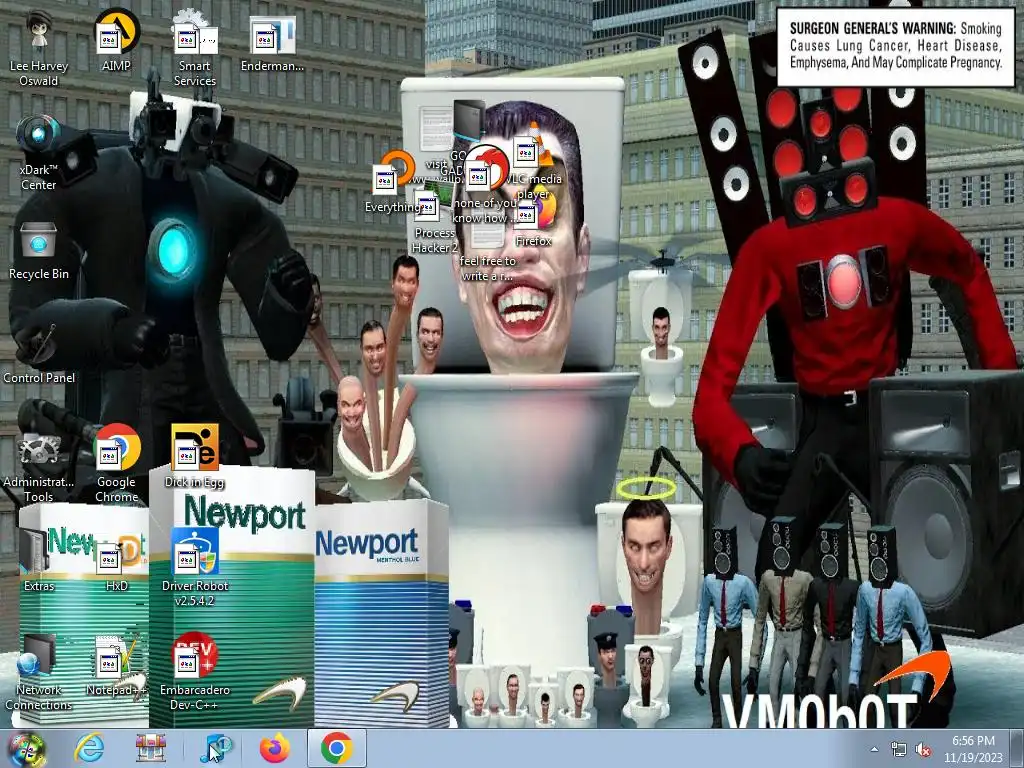The height and width of the screenshot is (768, 1024).
Task: Open the xDark Center shortcut
Action: 39,153
